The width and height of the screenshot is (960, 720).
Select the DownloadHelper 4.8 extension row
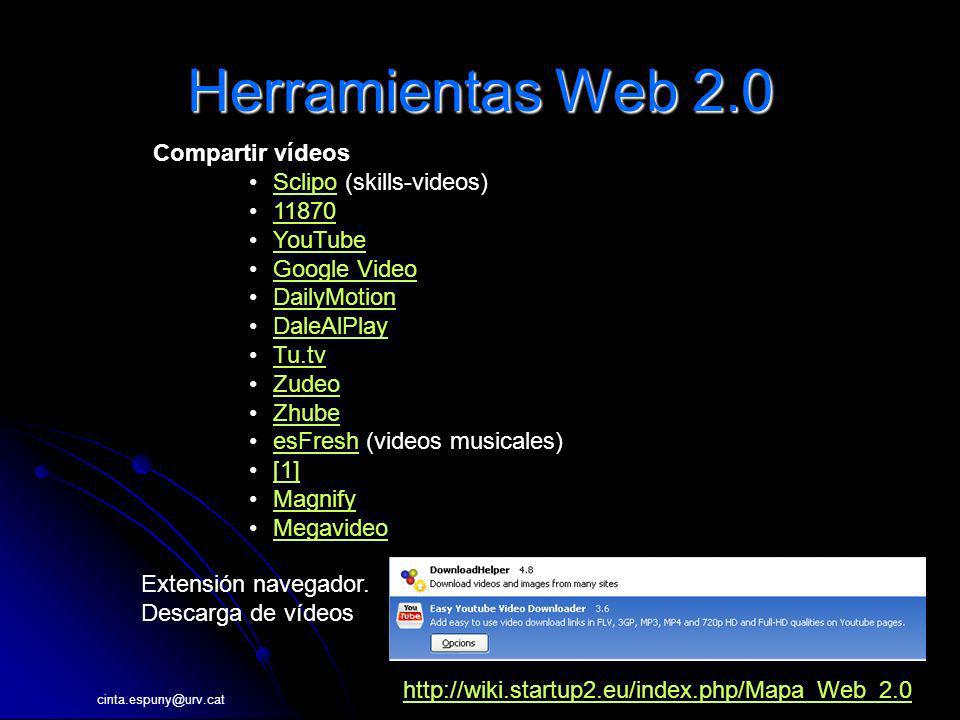tap(657, 577)
